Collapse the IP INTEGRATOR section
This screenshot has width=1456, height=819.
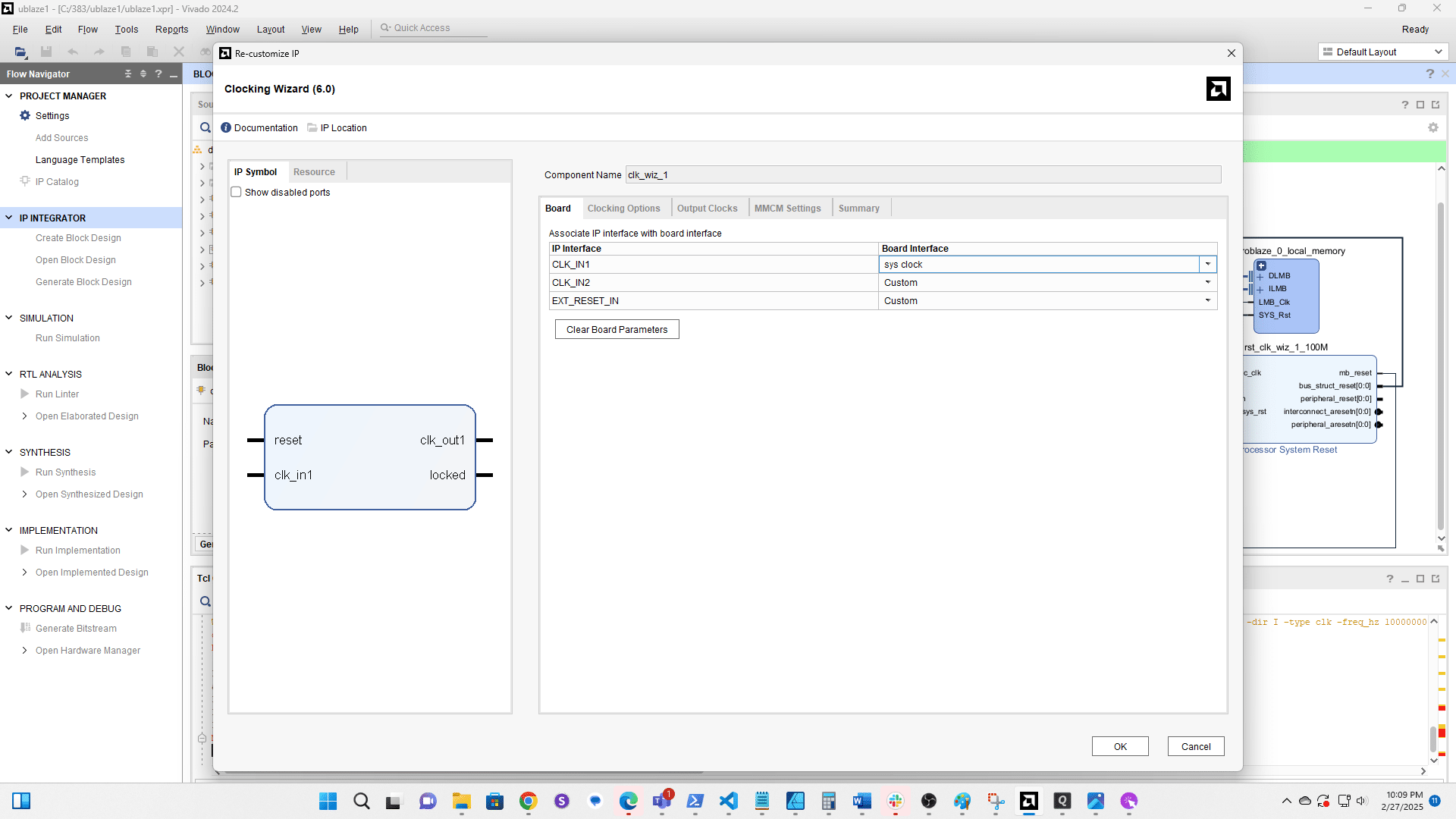9,218
